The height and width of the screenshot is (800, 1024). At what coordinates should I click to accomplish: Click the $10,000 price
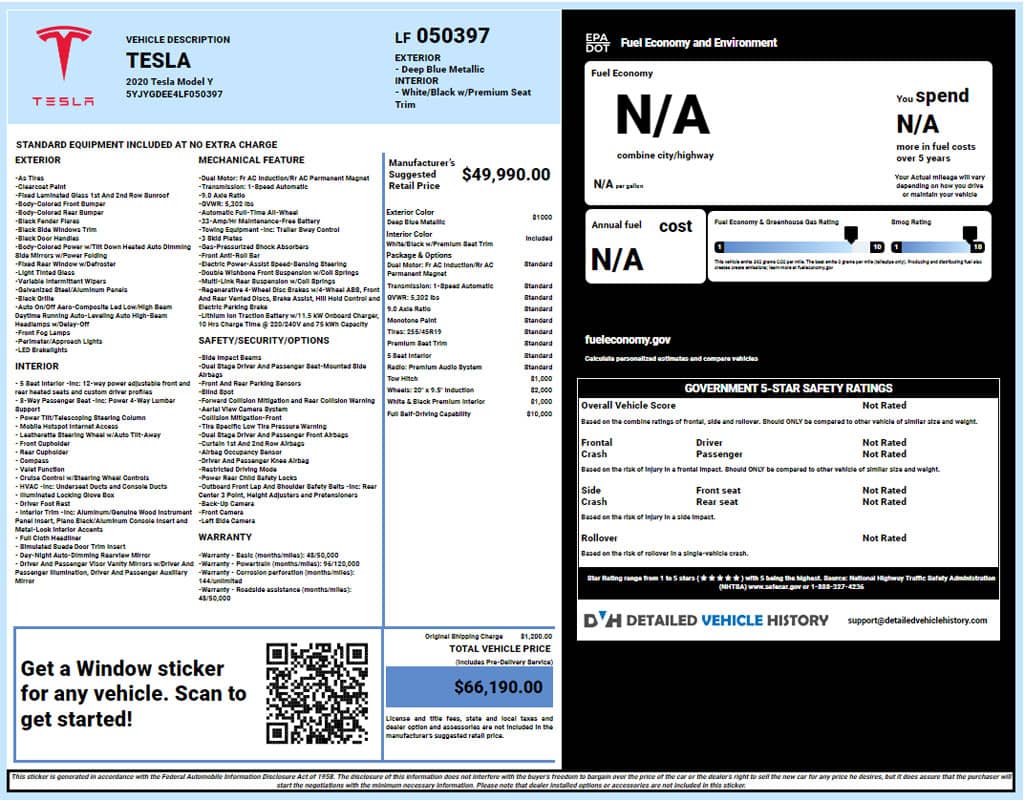click(539, 414)
